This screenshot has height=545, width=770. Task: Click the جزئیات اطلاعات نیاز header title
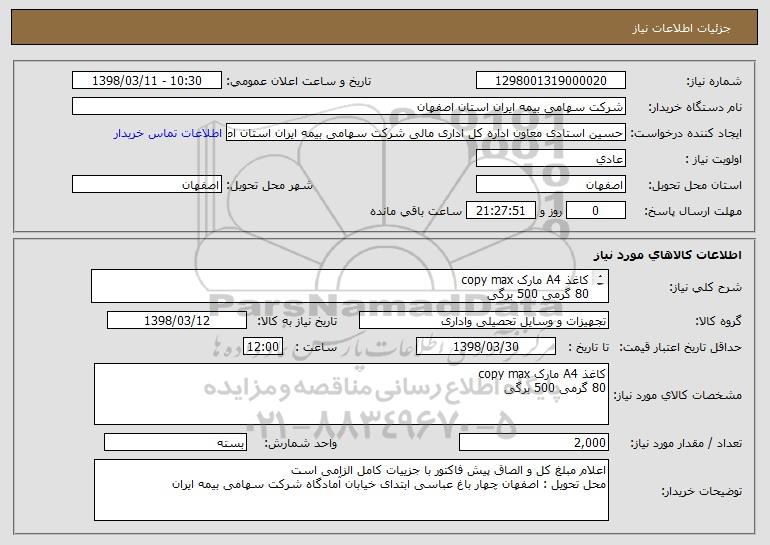(681, 28)
